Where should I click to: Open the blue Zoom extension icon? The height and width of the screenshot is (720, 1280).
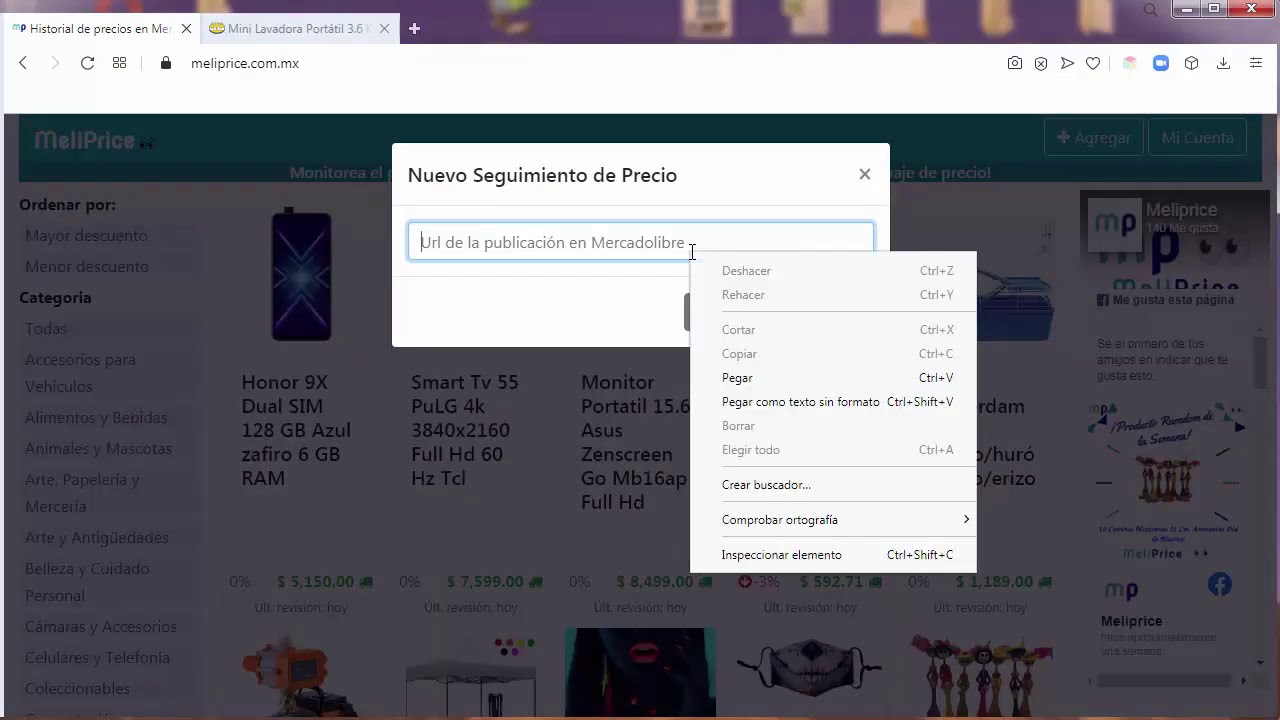click(x=1161, y=63)
